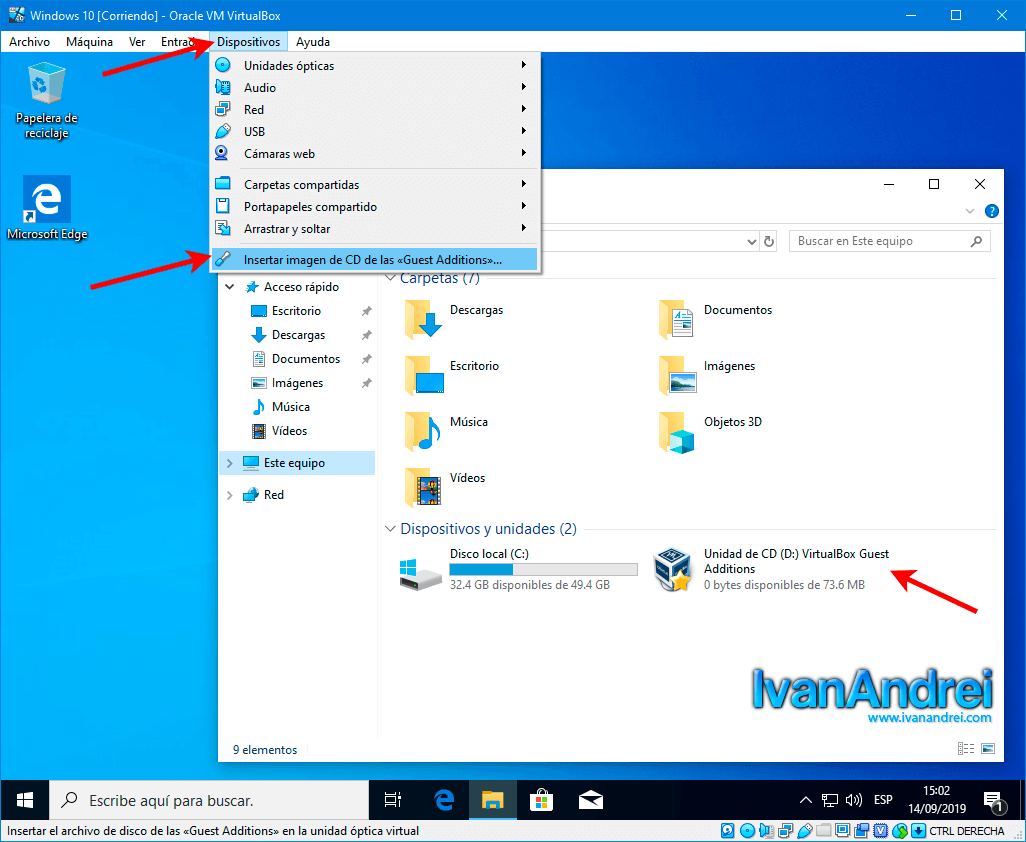Click hard disk activity status icon
1026x842 pixels.
click(x=728, y=831)
